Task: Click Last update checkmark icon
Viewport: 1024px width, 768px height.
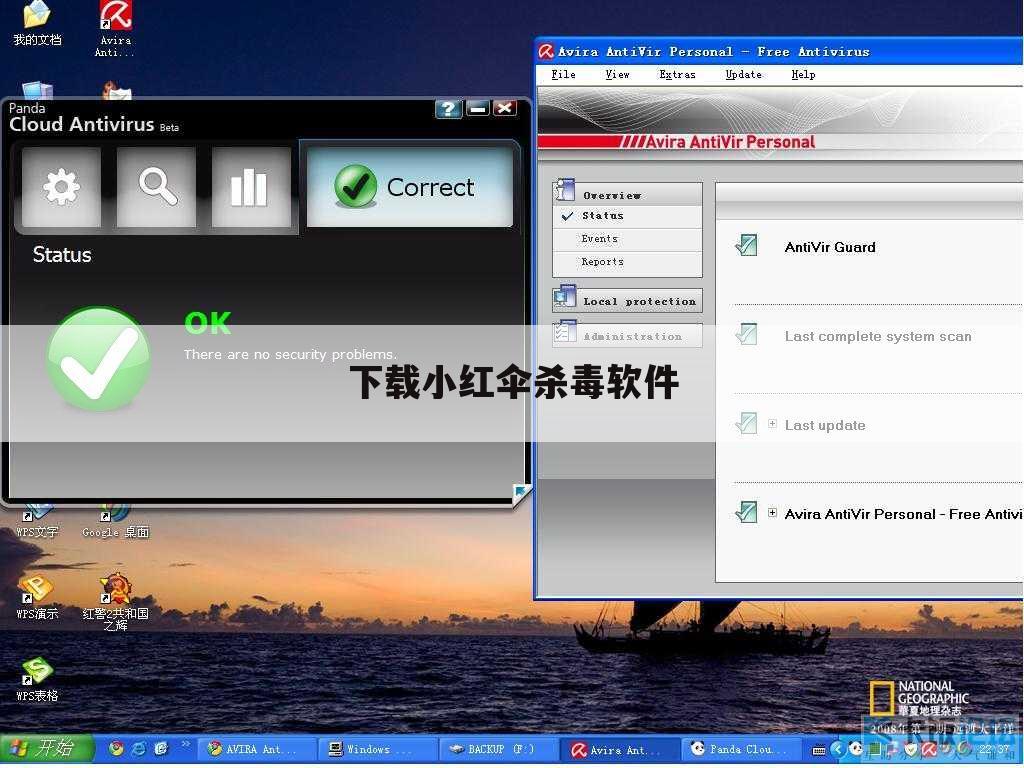Action: tap(746, 423)
